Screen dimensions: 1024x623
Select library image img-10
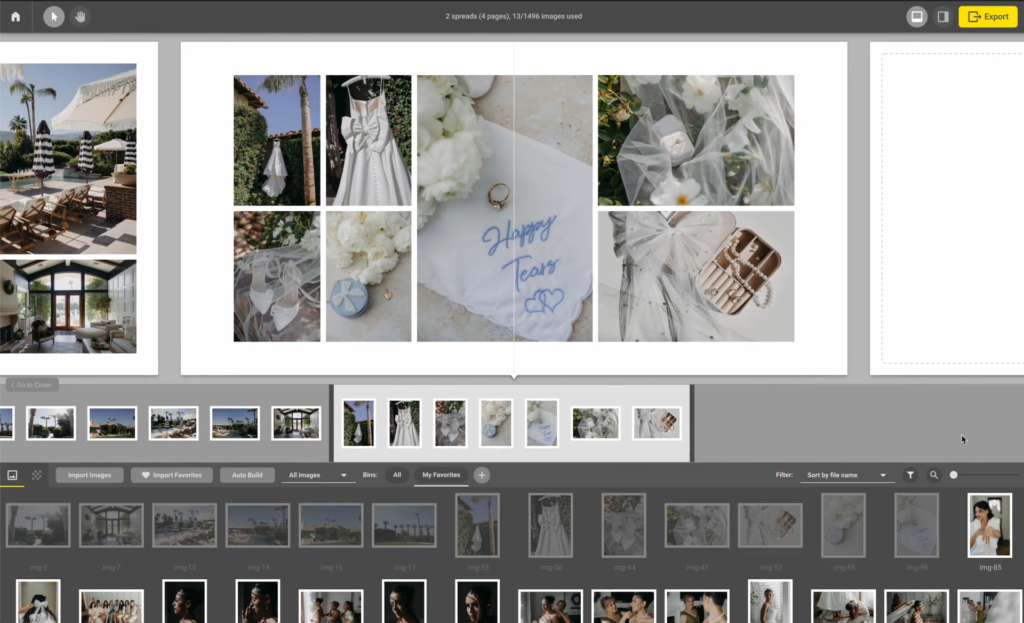pos(184,525)
